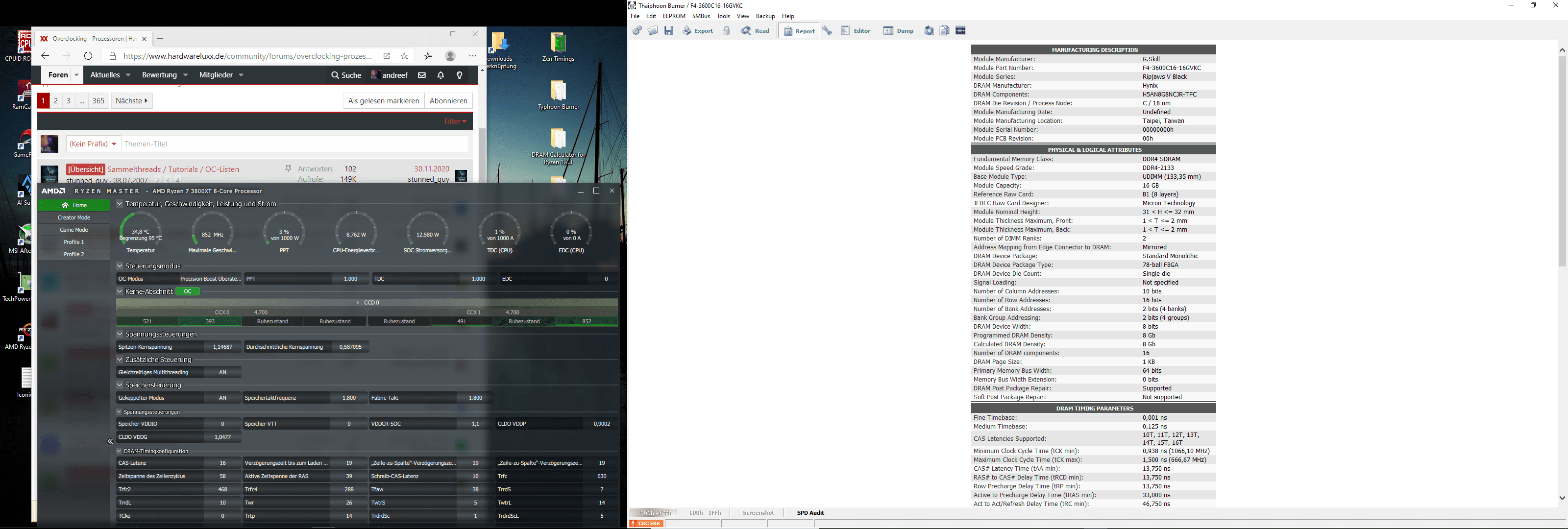Image resolution: width=1568 pixels, height=529 pixels.
Task: Click the Export toolbar icon
Action: [698, 31]
